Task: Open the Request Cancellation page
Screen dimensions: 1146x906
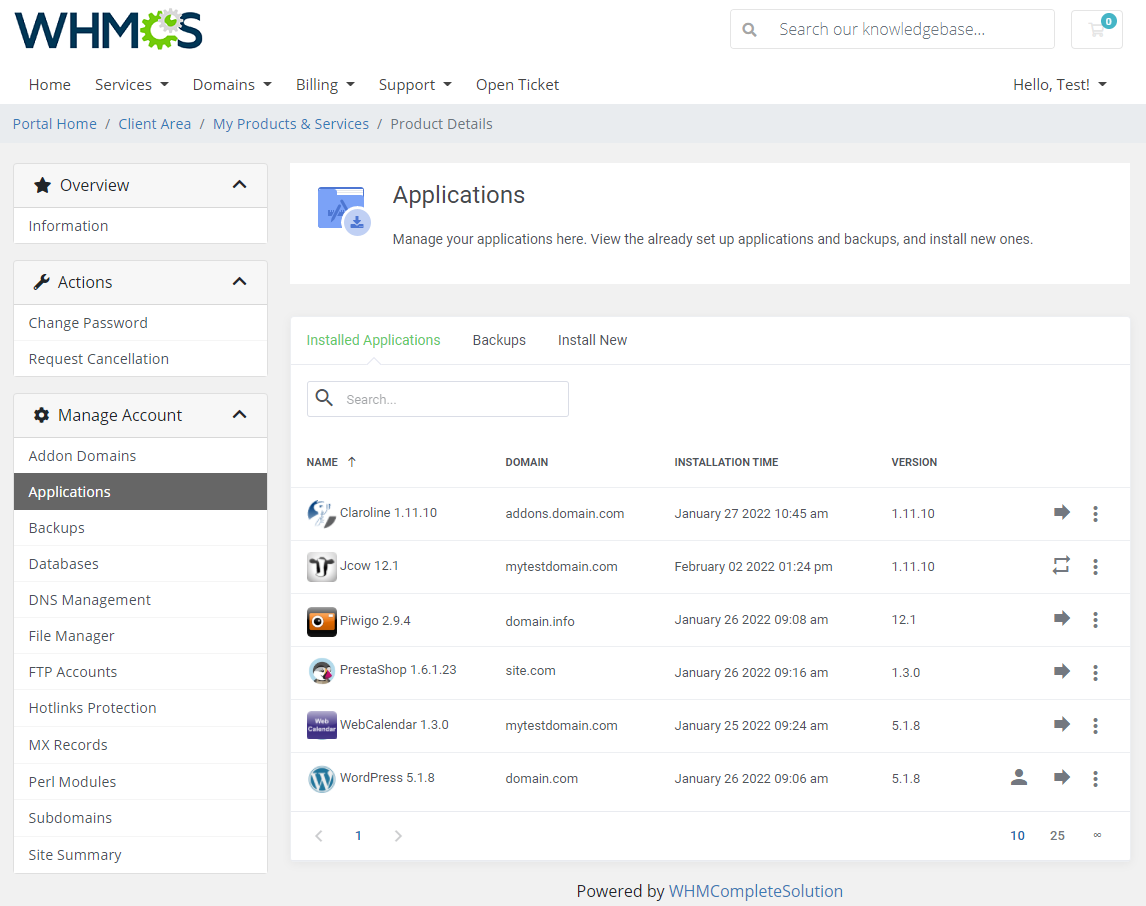Action: [97, 358]
